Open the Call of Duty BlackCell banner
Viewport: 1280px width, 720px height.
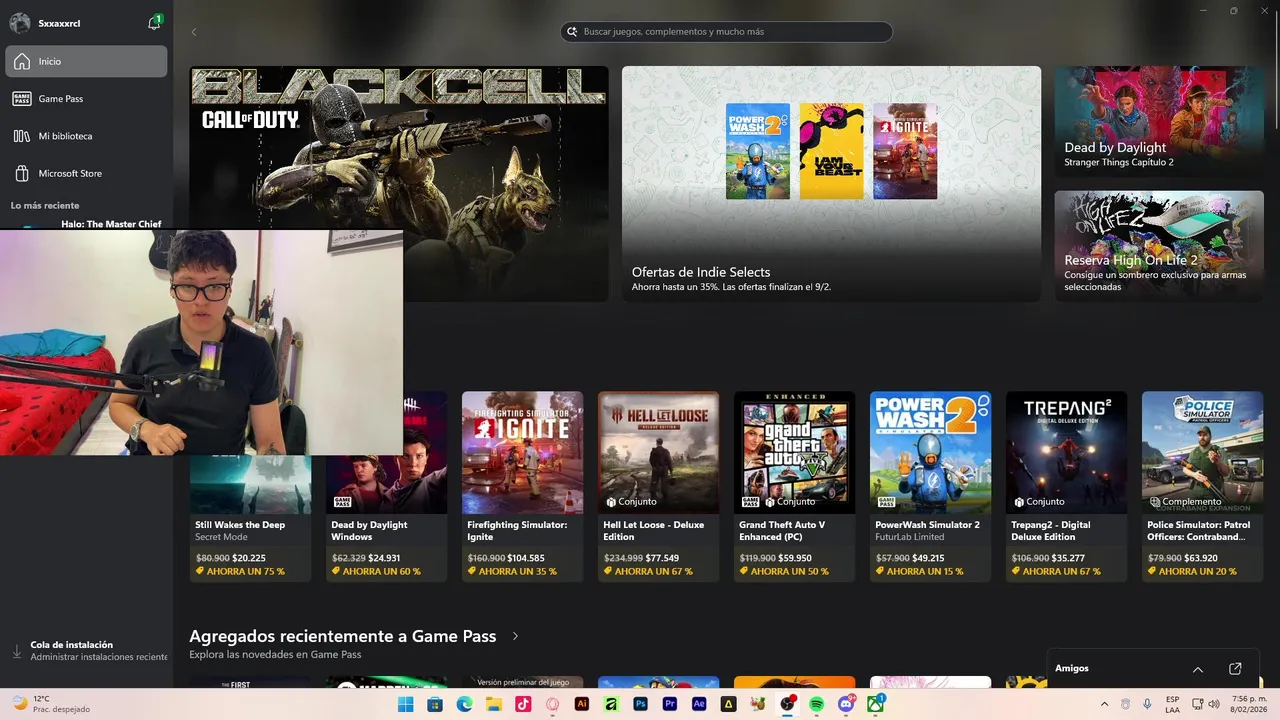pos(399,183)
